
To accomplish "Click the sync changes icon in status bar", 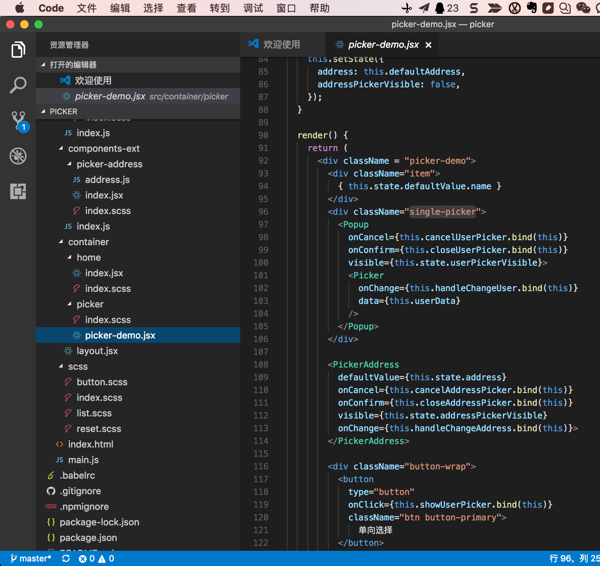I will coord(66,559).
